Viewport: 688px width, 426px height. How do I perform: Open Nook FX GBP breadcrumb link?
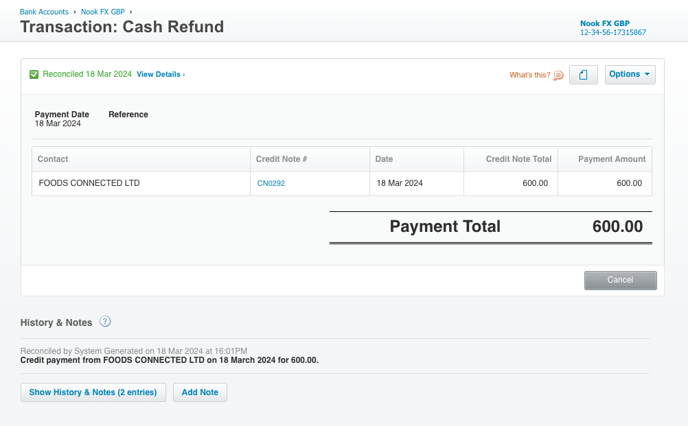[105, 12]
